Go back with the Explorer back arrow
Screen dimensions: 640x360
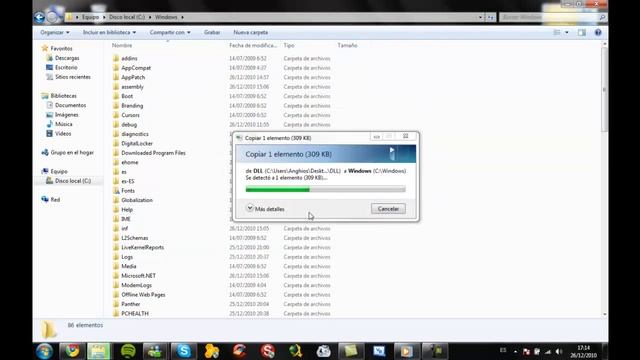[x=40, y=17]
